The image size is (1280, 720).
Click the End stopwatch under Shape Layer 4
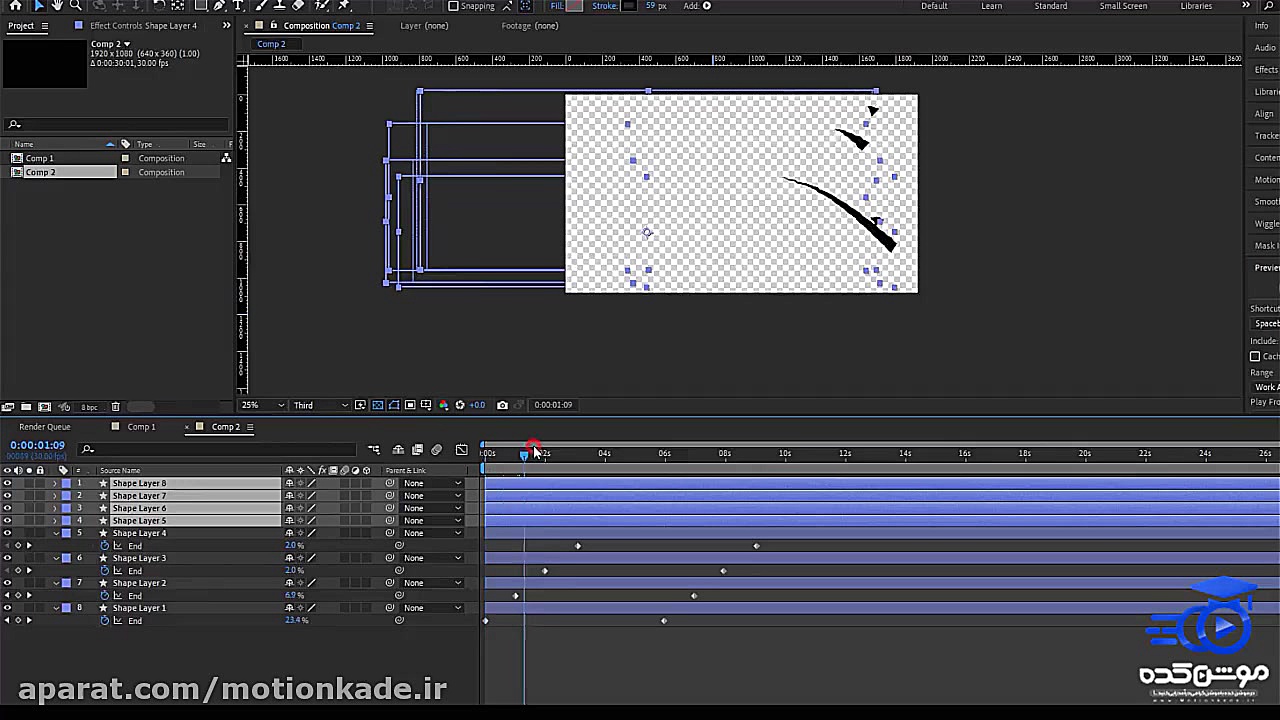(x=105, y=546)
